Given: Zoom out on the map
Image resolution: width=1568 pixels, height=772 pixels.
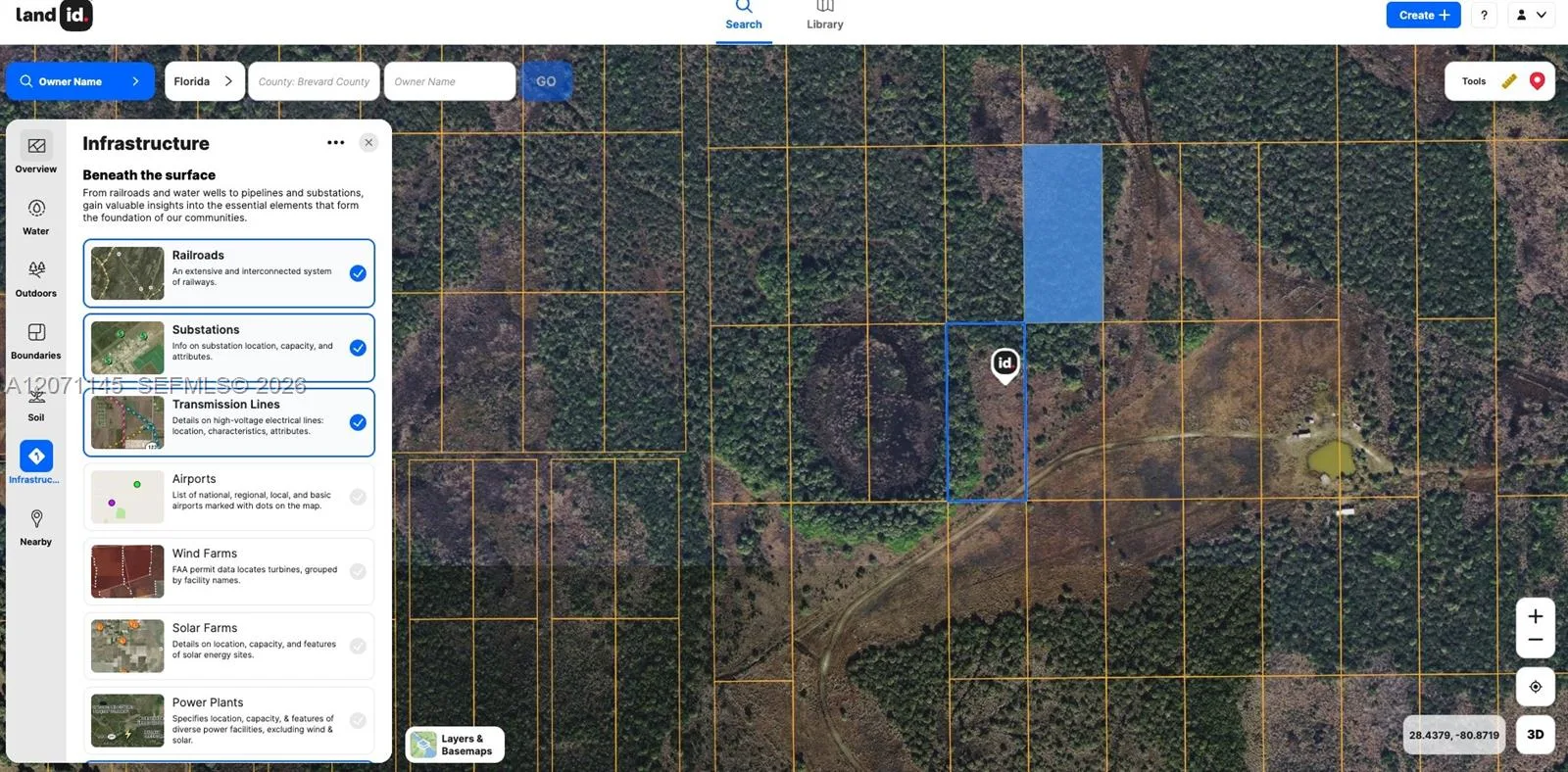Looking at the screenshot, I should coord(1536,641).
